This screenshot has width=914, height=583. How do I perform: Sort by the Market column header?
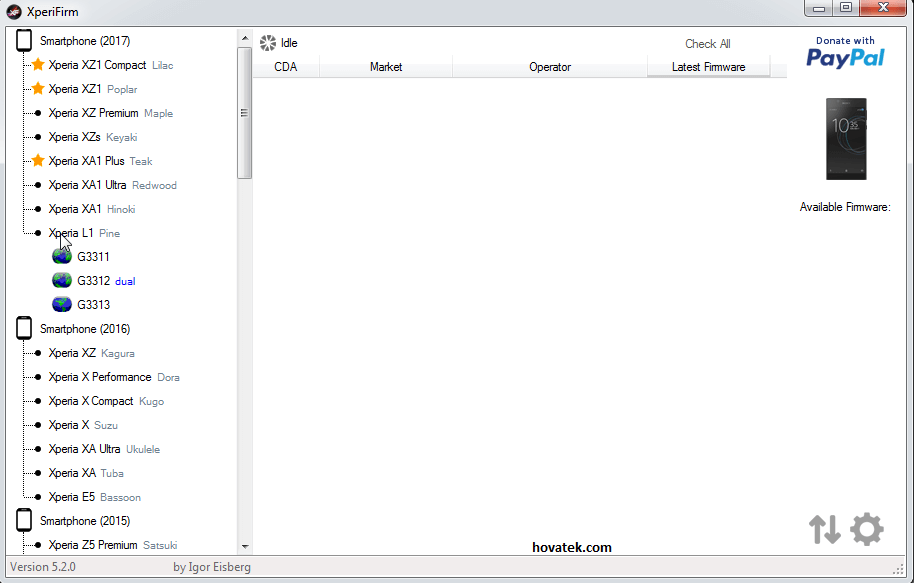pyautogui.click(x=386, y=67)
